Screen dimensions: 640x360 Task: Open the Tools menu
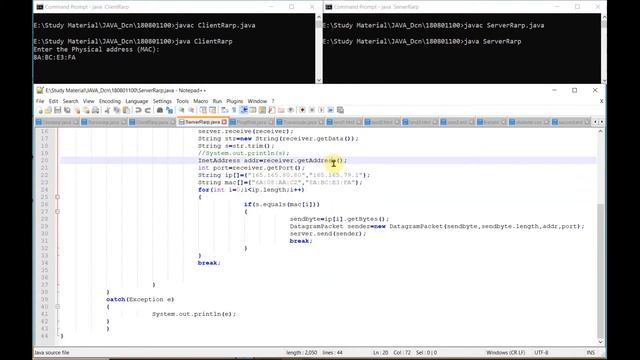click(x=182, y=101)
